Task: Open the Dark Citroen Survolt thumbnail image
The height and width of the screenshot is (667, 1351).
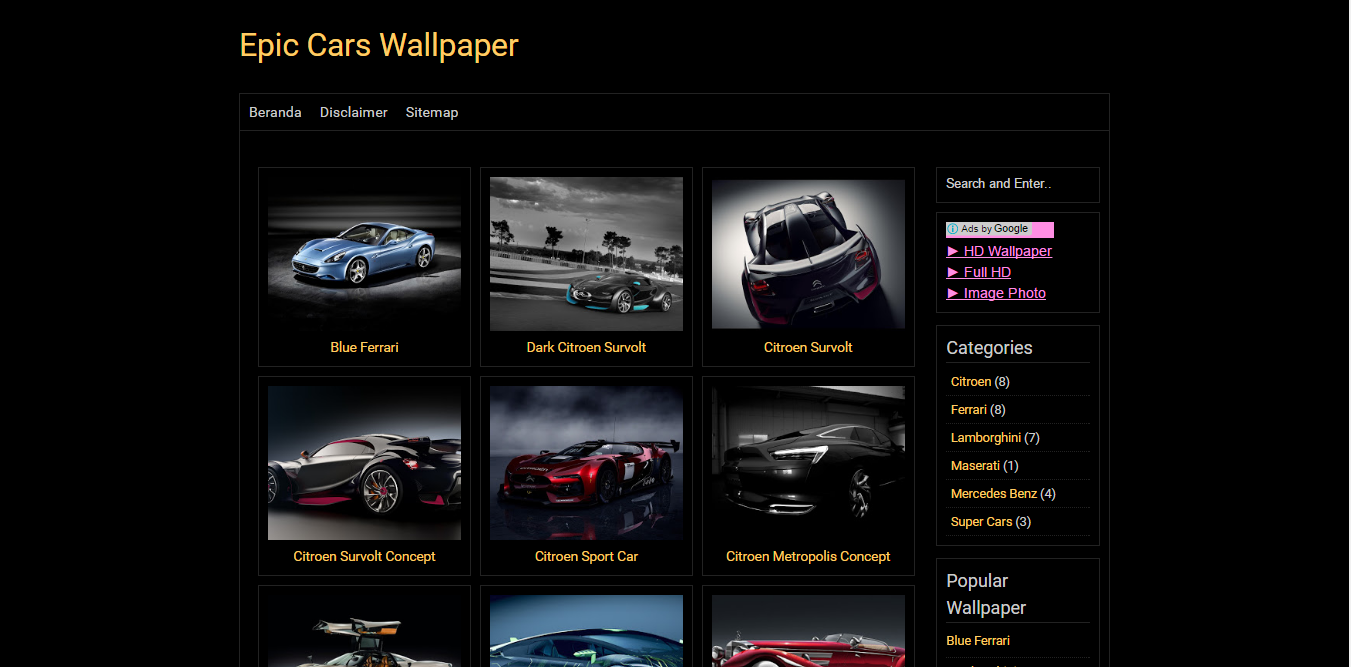Action: click(x=586, y=254)
